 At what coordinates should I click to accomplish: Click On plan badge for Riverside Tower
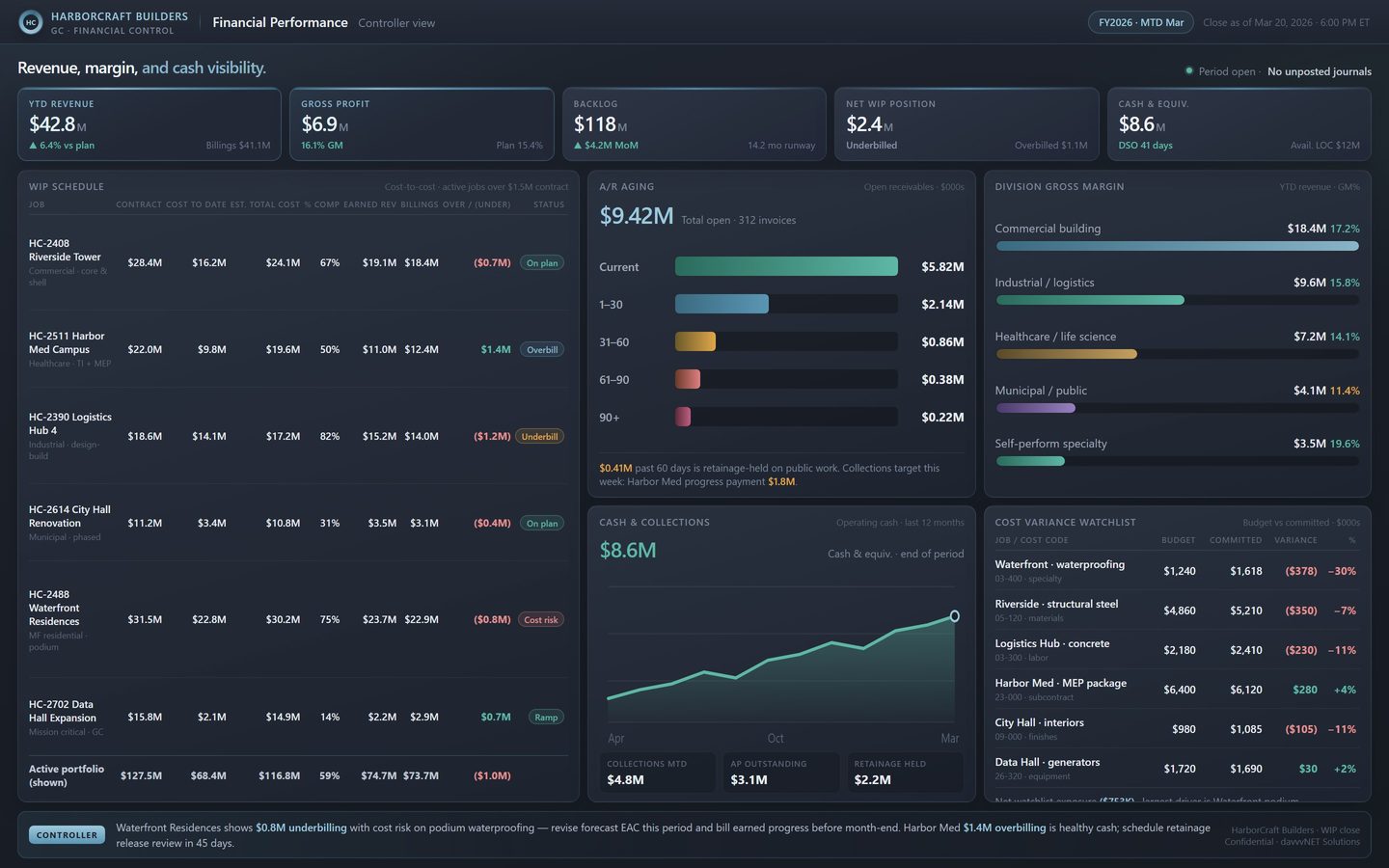point(542,262)
